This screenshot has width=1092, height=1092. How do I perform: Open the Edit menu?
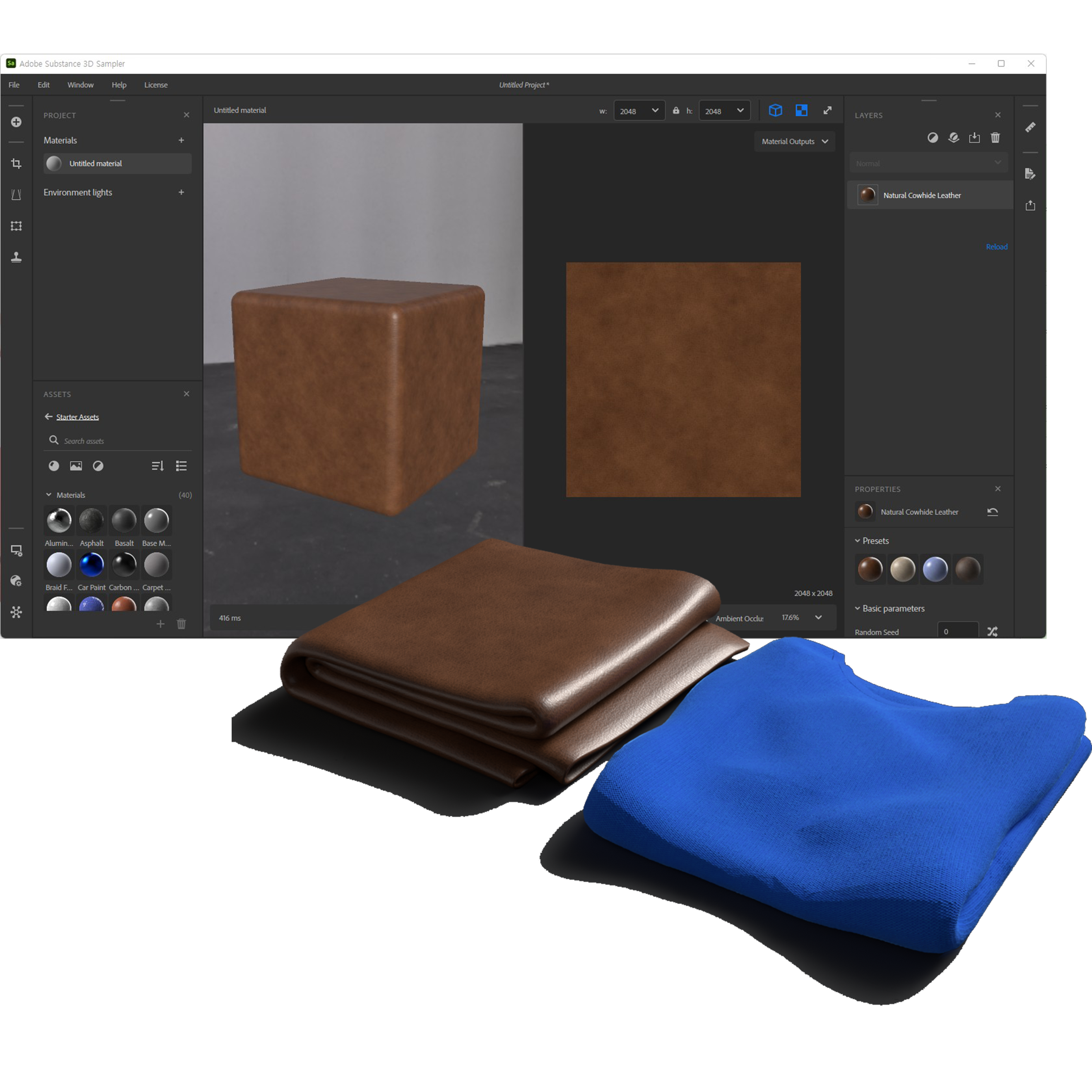point(43,85)
